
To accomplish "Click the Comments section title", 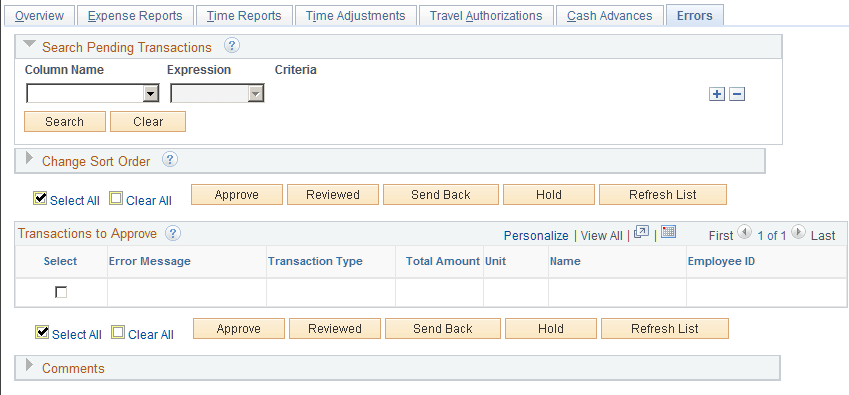I will coord(73,368).
